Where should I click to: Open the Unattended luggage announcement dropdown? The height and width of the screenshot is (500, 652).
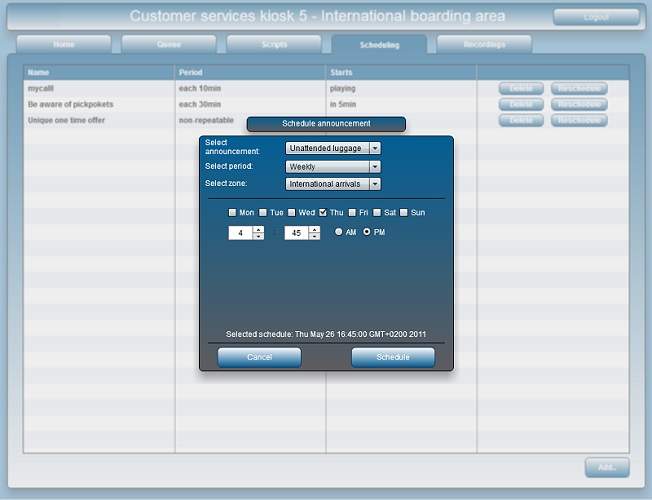pos(333,148)
